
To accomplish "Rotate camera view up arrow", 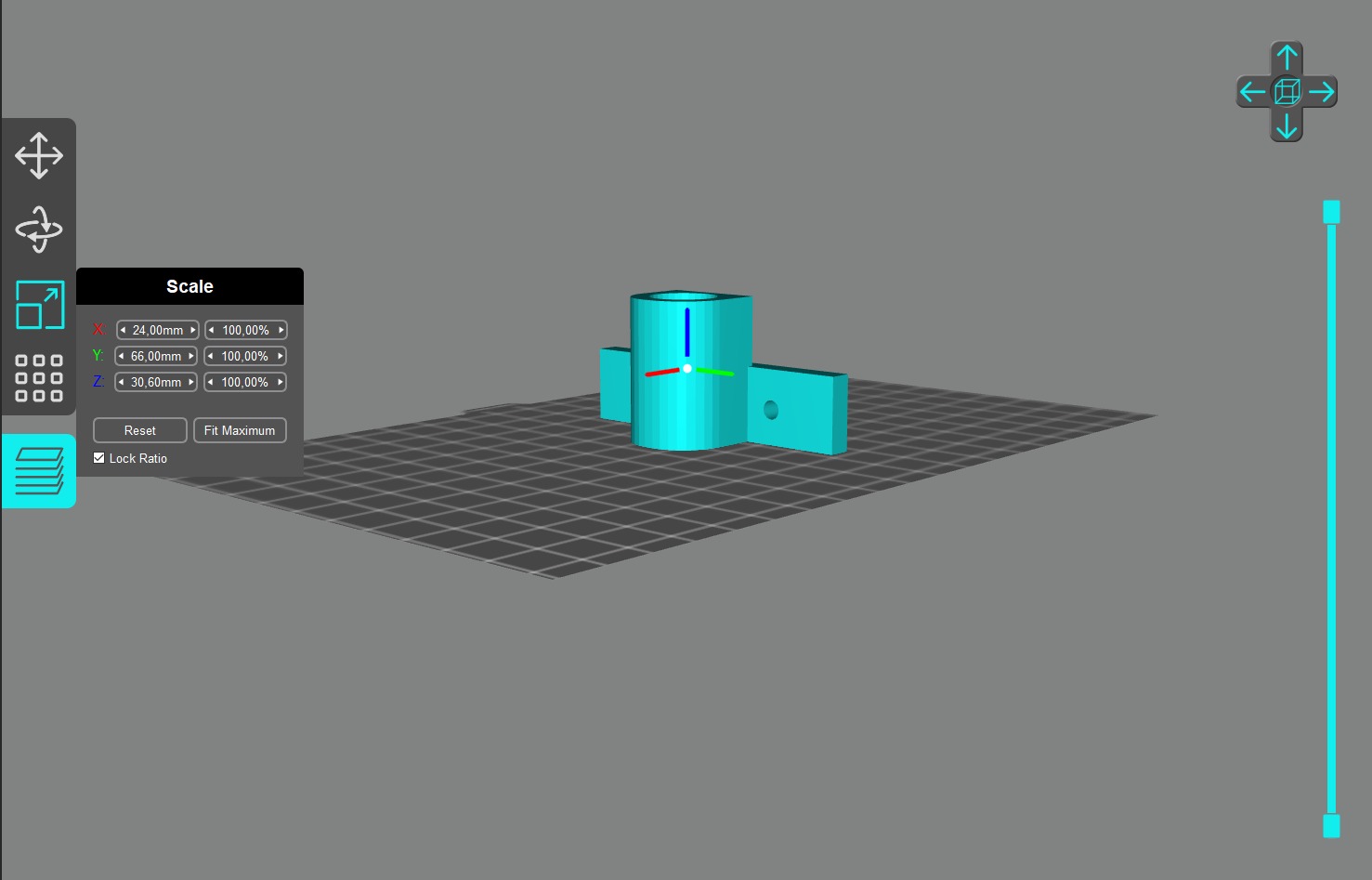I will 1287,58.
